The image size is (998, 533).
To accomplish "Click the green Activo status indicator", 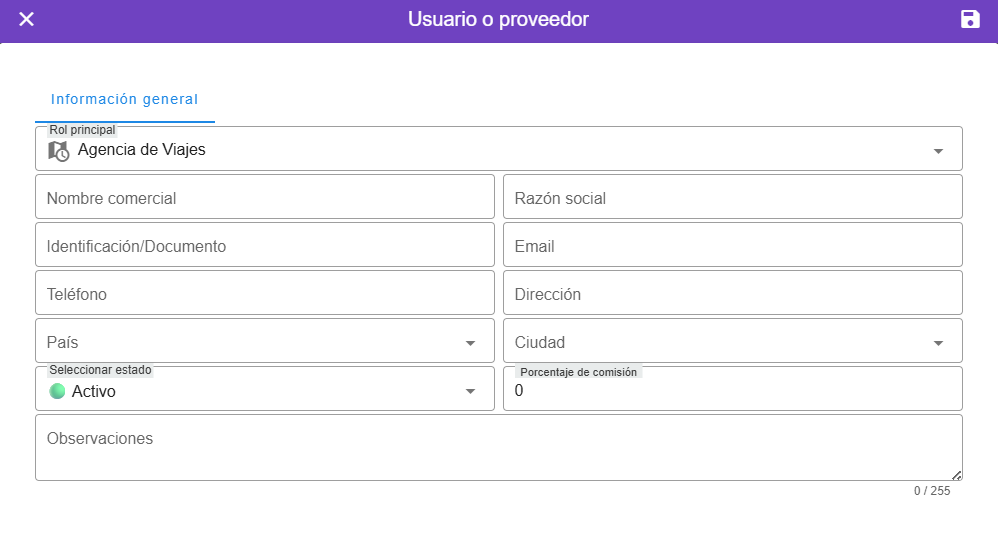I will pos(57,391).
